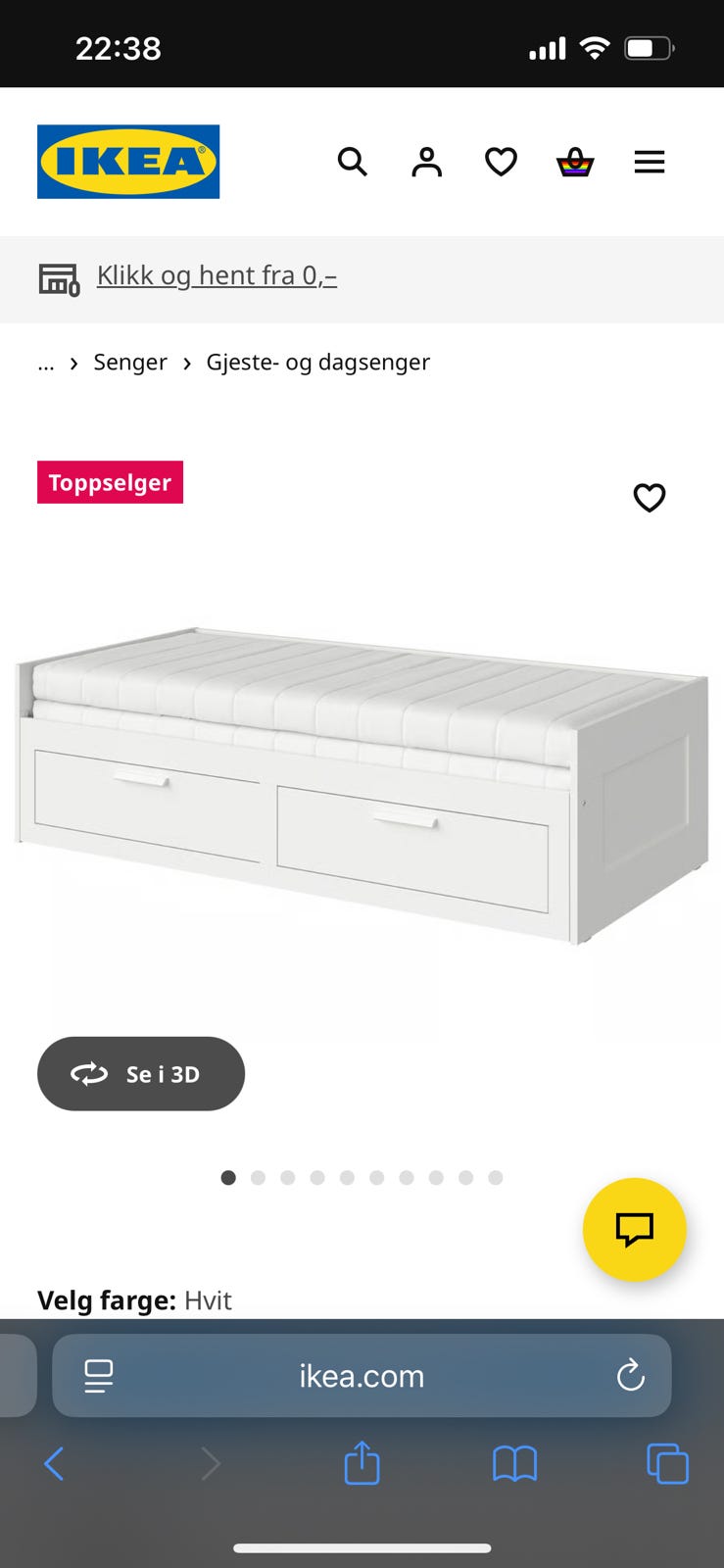The image size is (724, 1568).
Task: Open Gjeste- og dagsenger breadcrumb
Action: [317, 363]
